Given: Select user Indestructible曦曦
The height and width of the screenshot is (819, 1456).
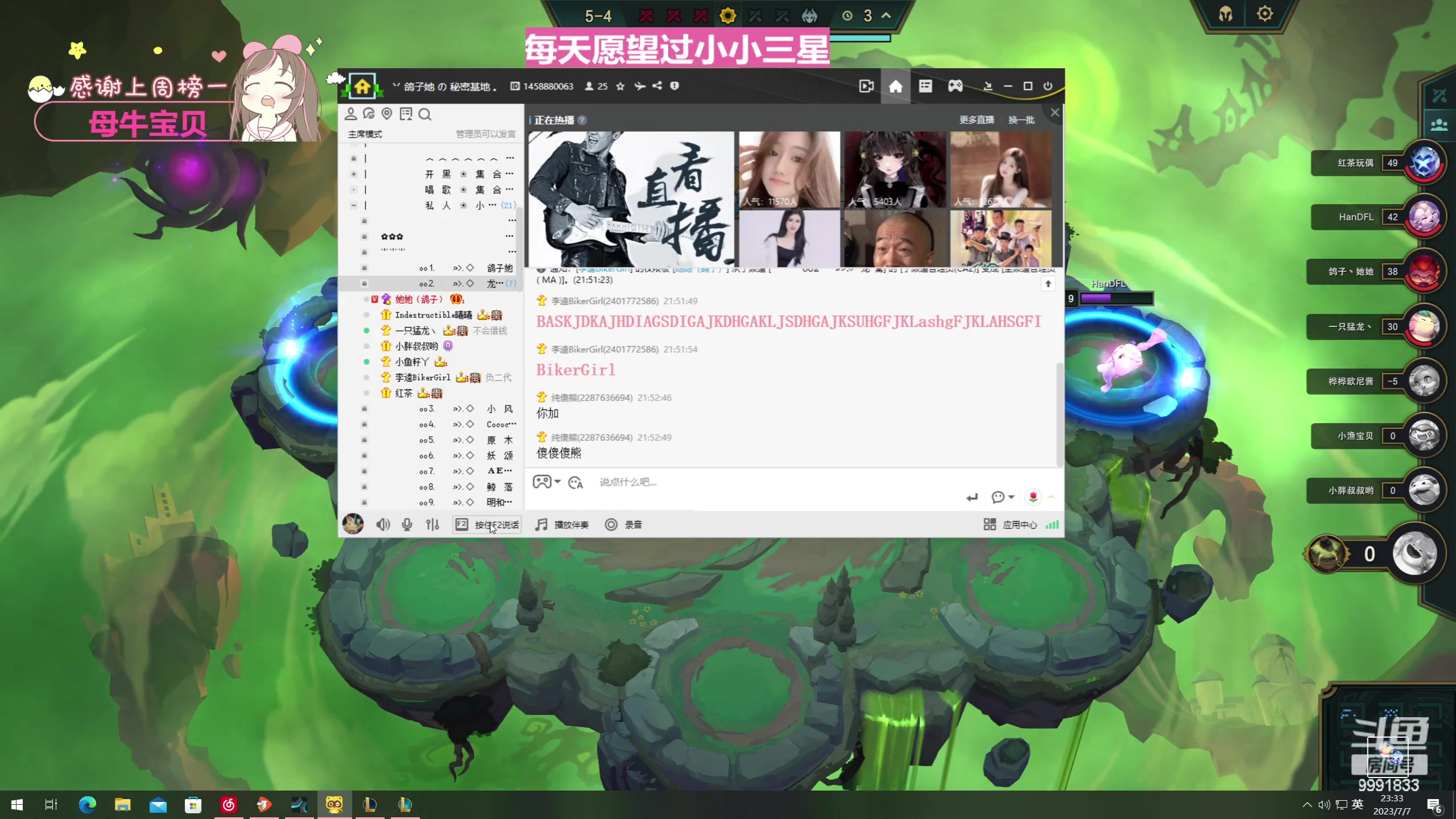Looking at the screenshot, I should (433, 315).
